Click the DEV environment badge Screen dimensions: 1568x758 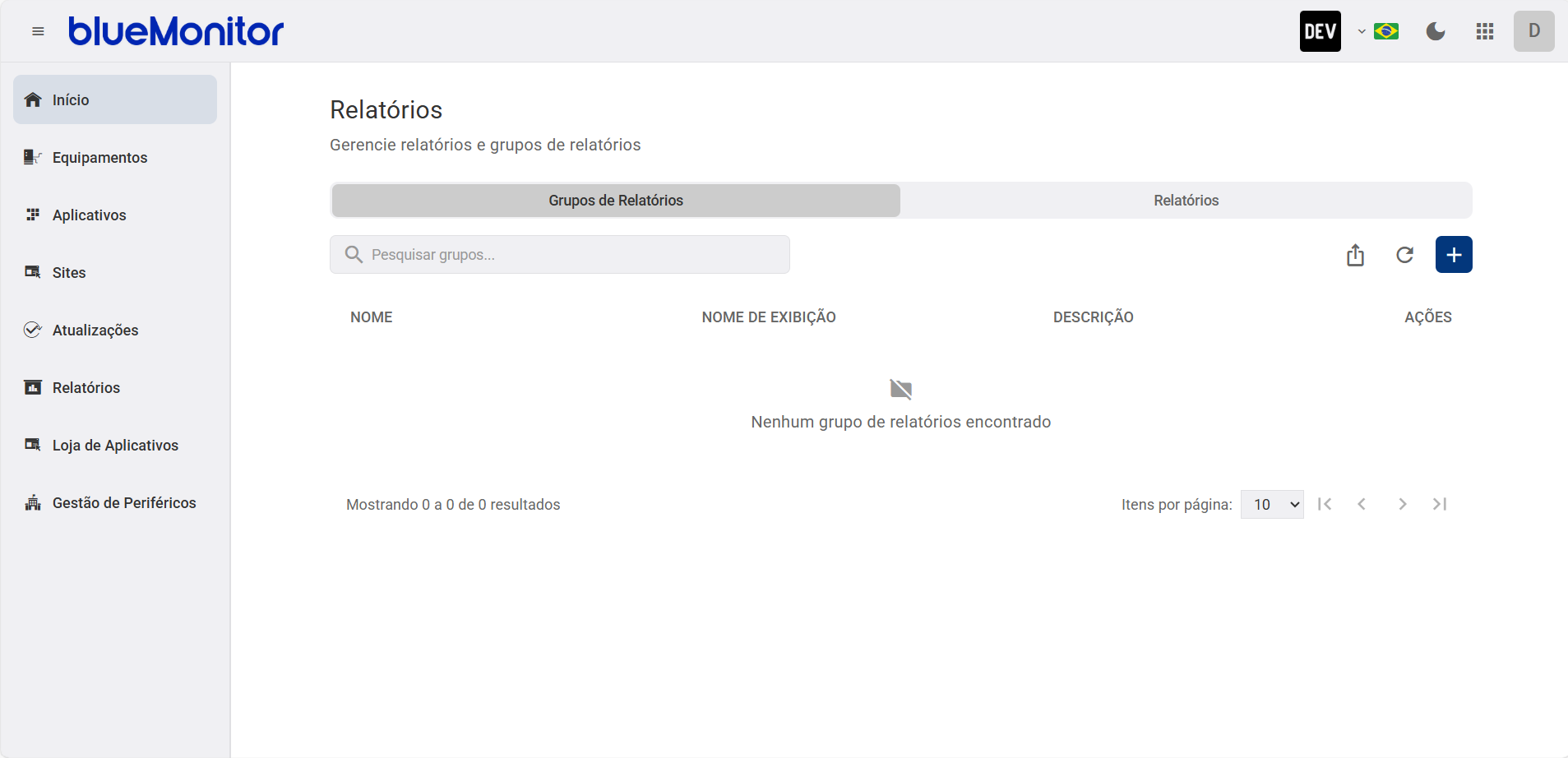coord(1320,31)
